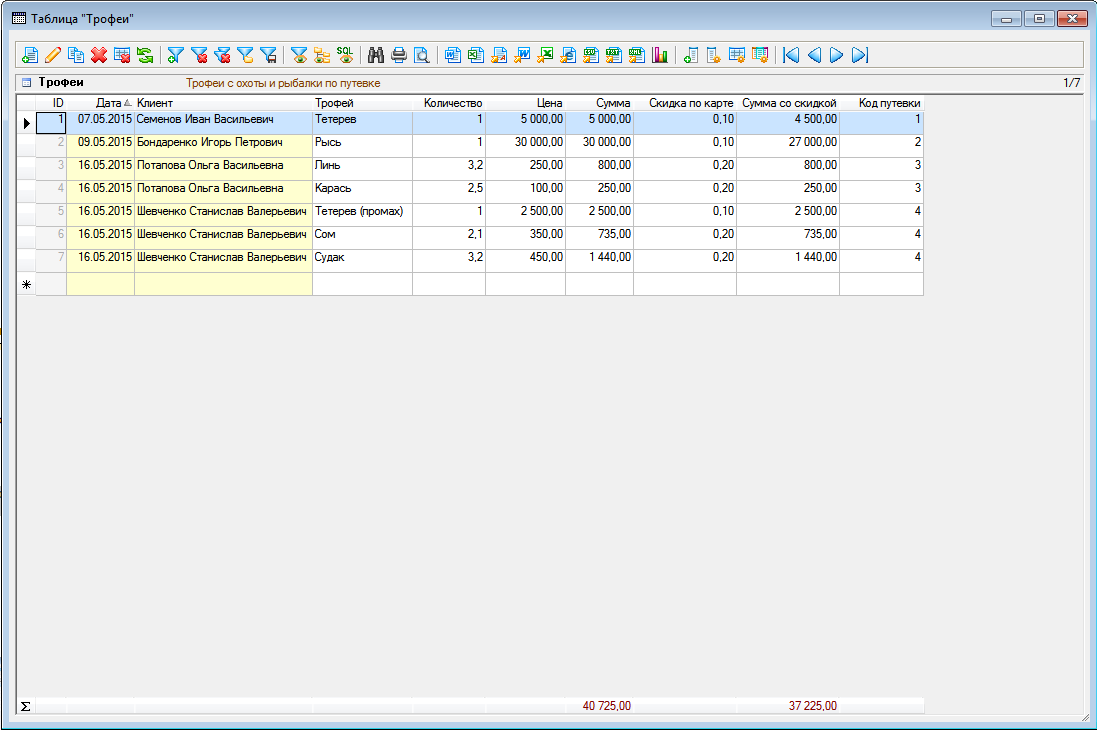Open search with the binoculars icon
Image resolution: width=1097 pixels, height=730 pixels.
coord(376,56)
